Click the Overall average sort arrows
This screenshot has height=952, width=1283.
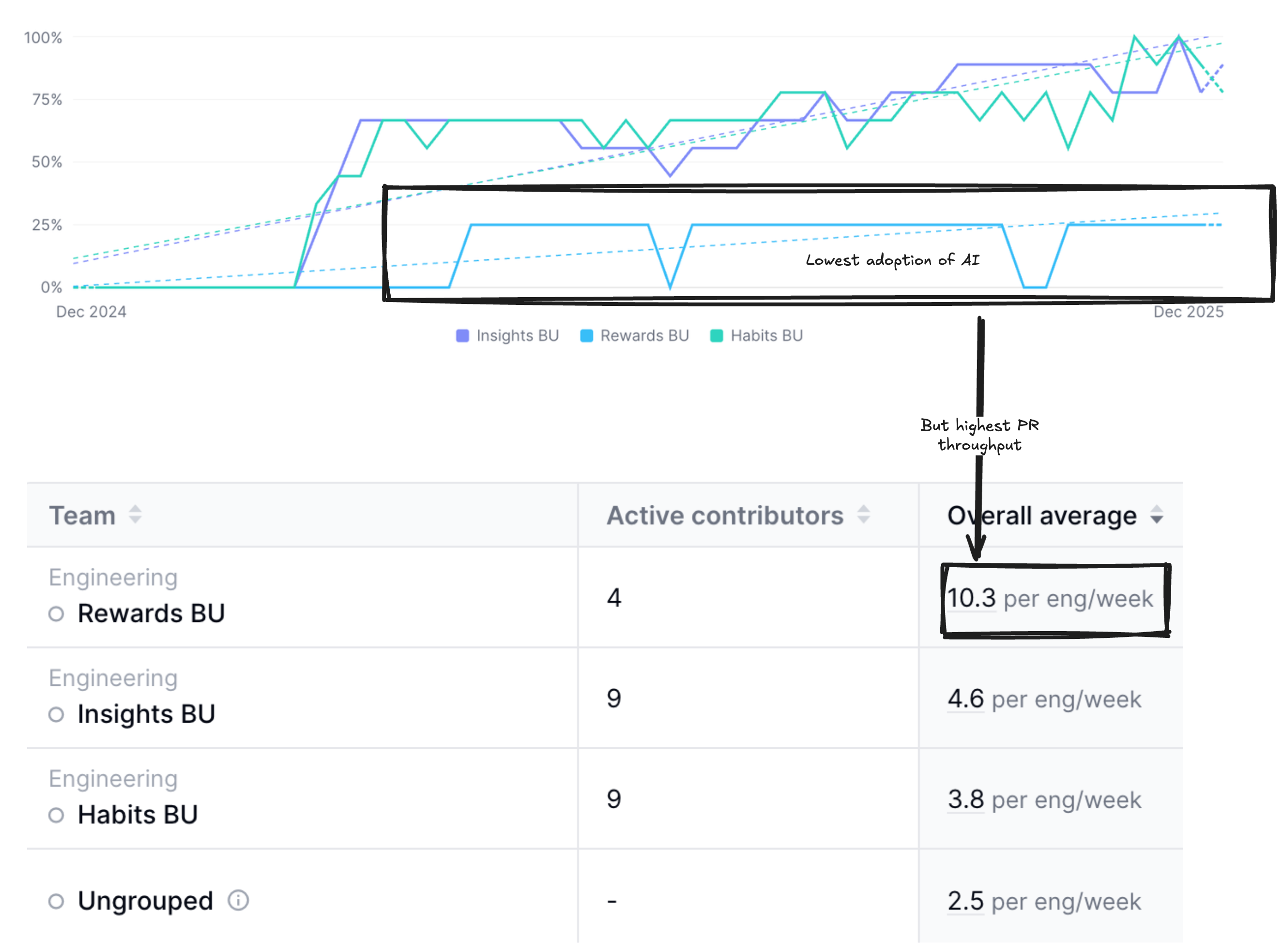coord(1156,514)
